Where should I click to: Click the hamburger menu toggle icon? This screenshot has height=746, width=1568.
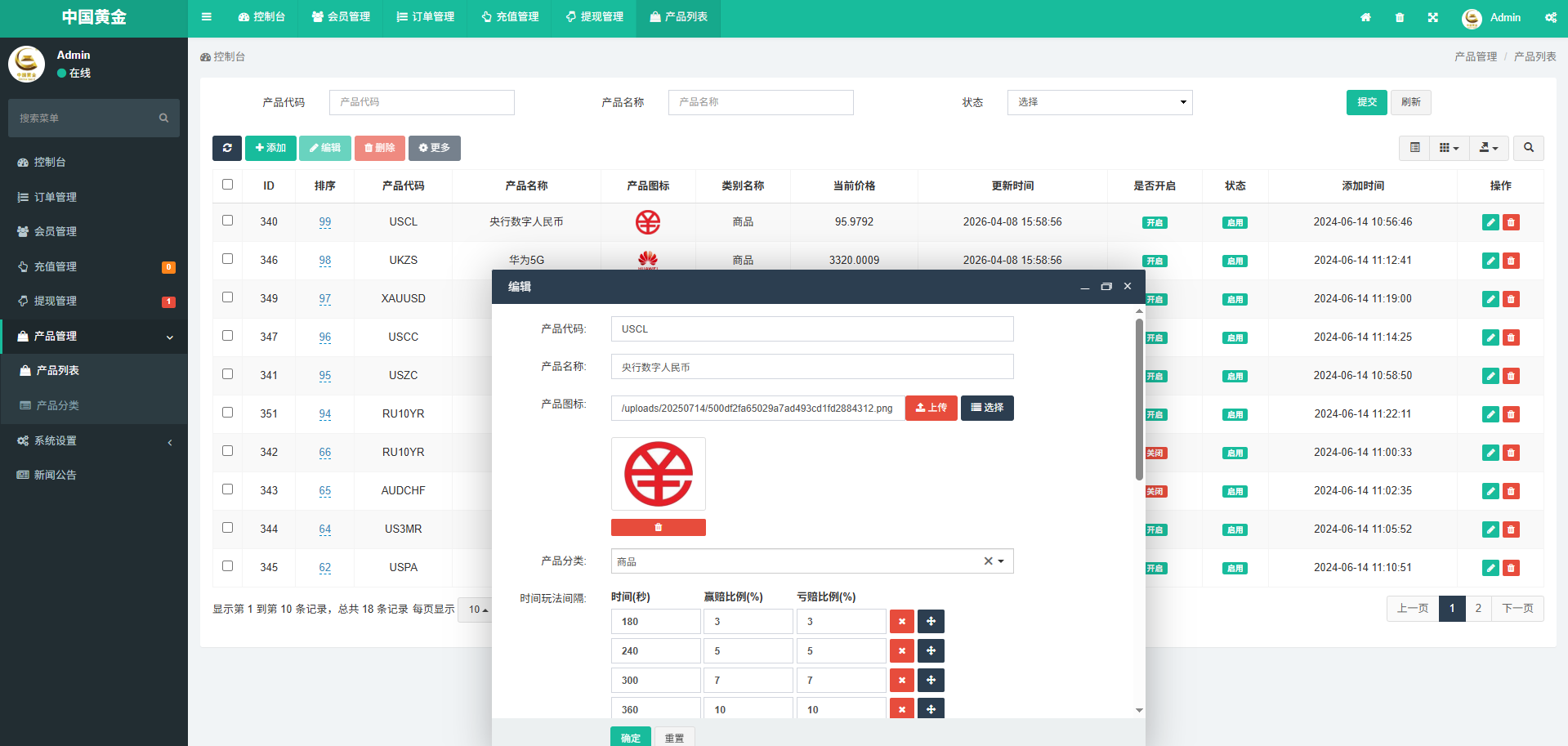tap(207, 17)
